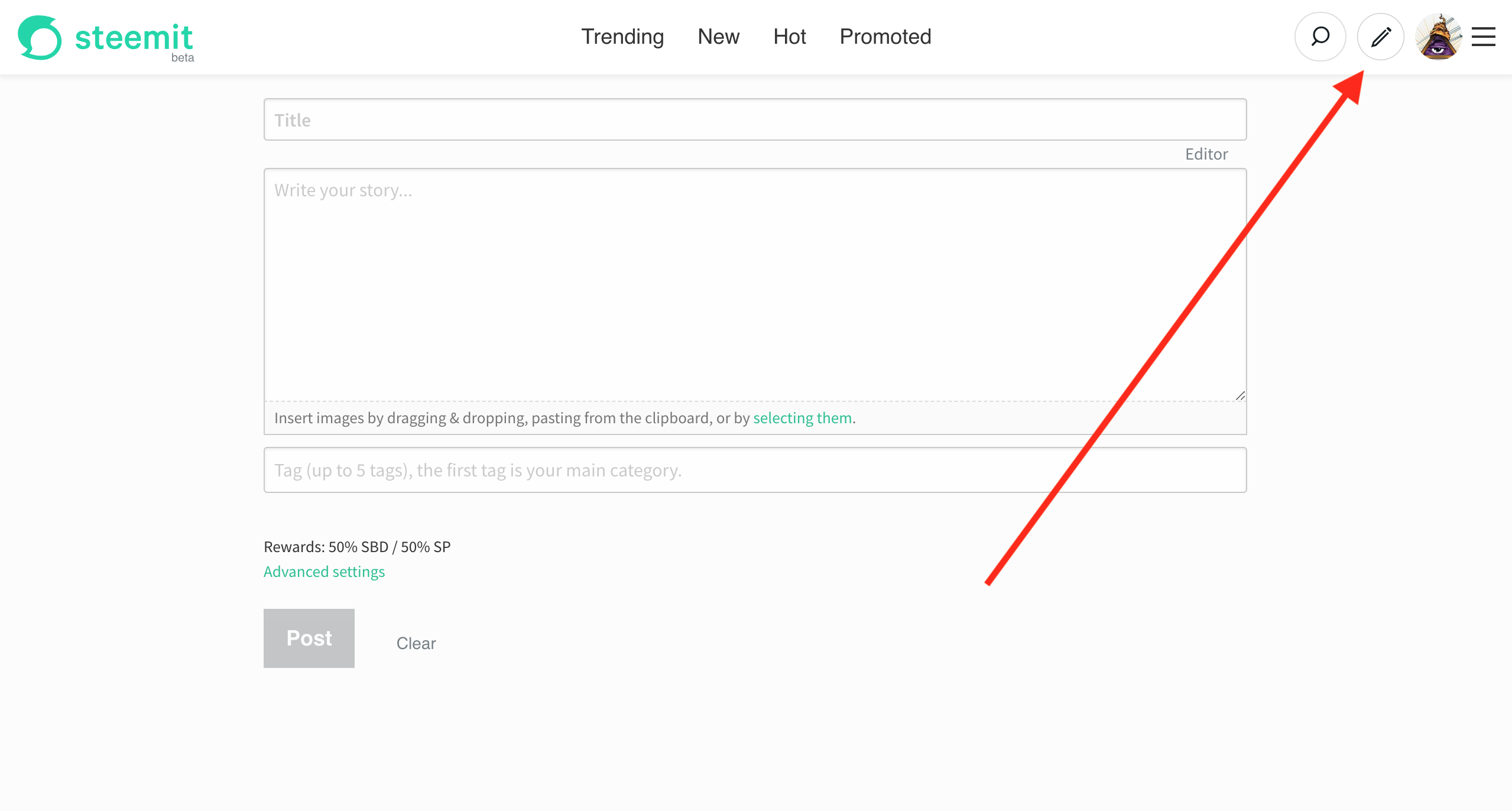The image size is (1512, 811).
Task: Click the Rewards 50% SBD / 50% SP text
Action: pyautogui.click(x=357, y=547)
